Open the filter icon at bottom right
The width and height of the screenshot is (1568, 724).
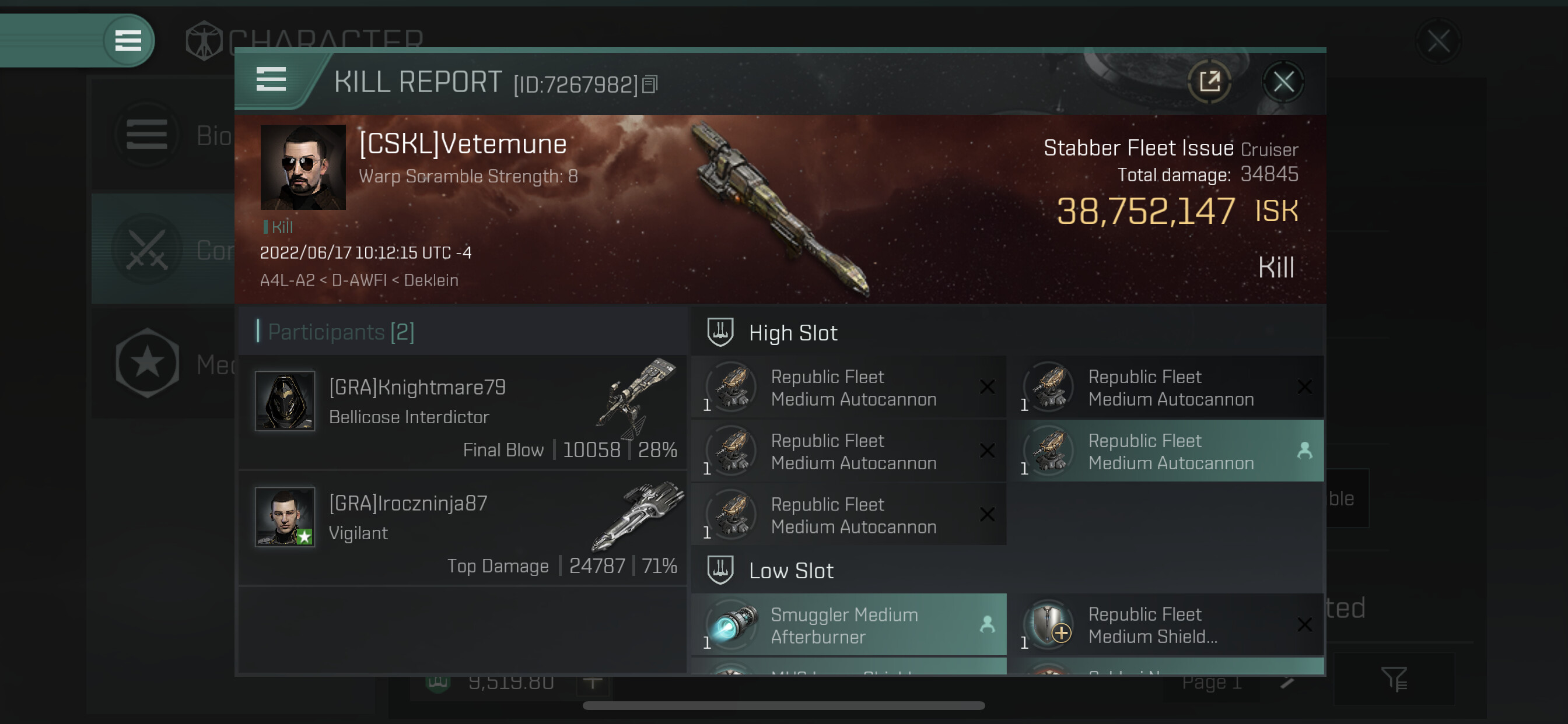click(x=1394, y=679)
